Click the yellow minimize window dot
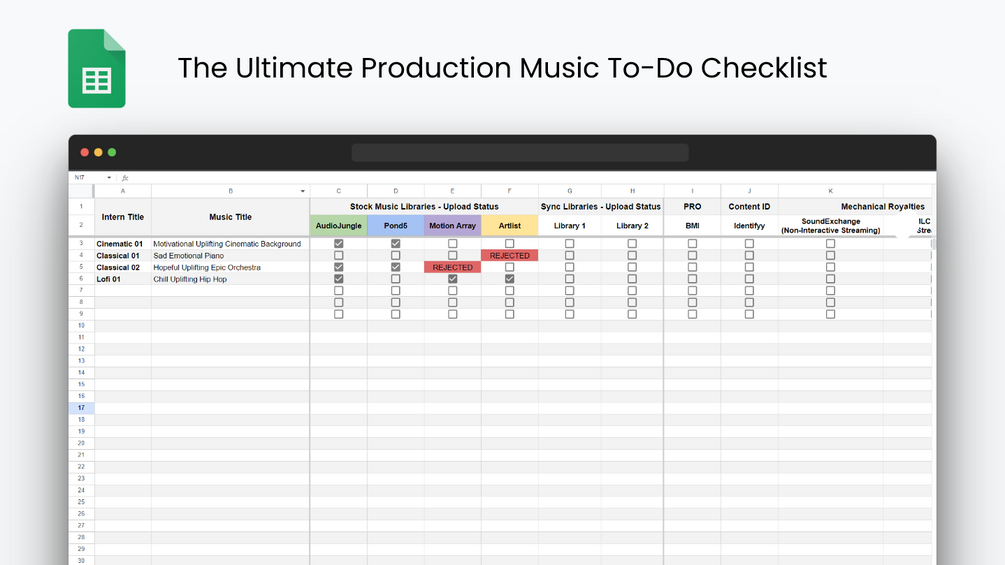1005x565 pixels. 98,152
